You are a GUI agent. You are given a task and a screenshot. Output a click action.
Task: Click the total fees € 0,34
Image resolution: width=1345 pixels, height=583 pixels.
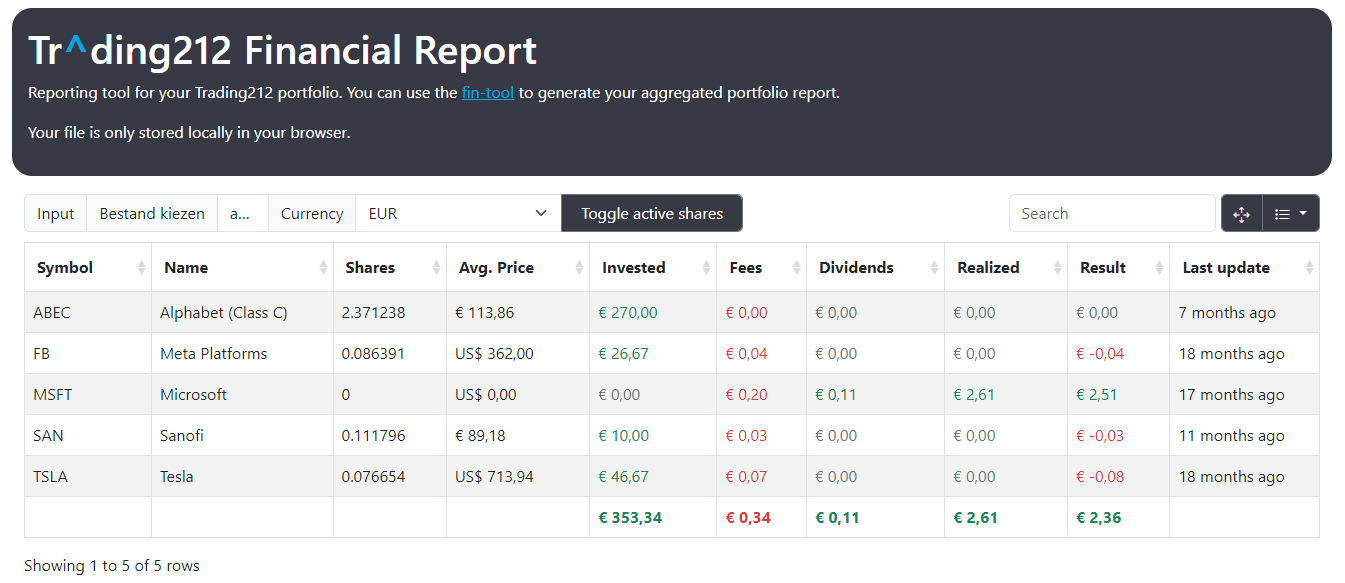748,518
